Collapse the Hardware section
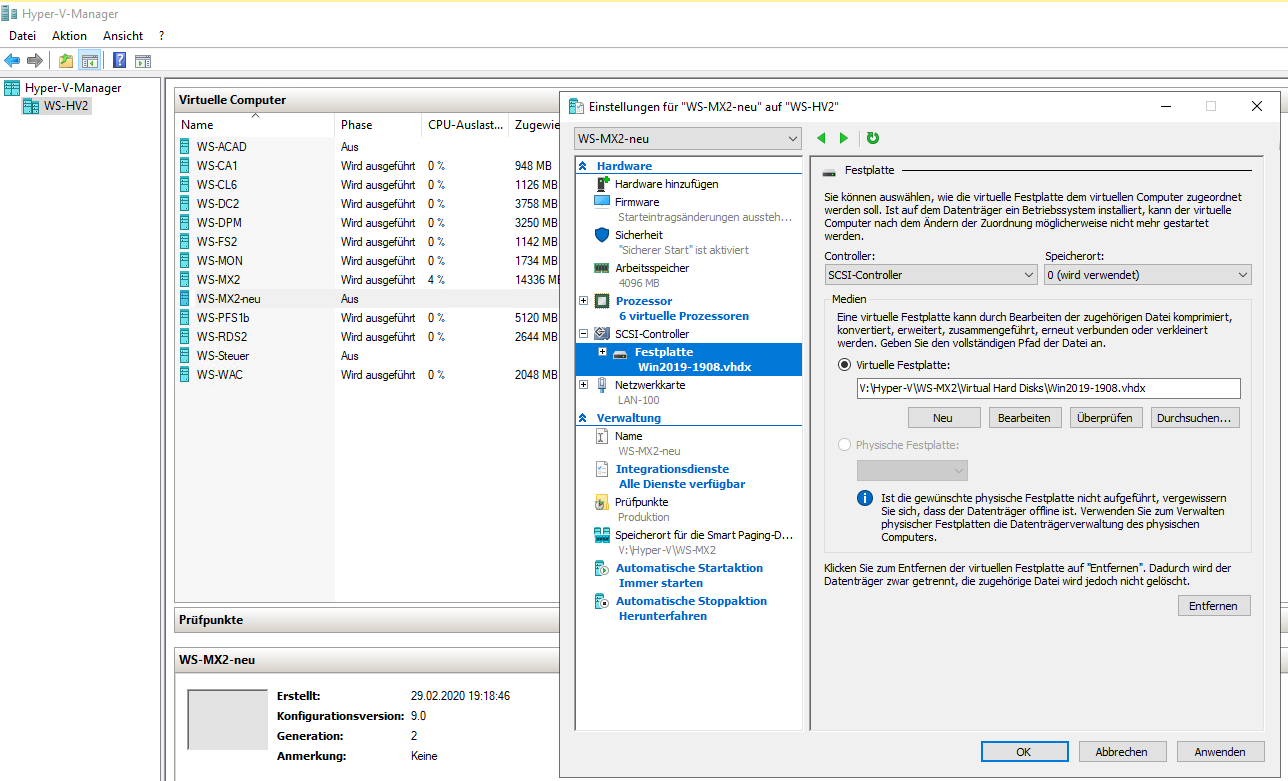The image size is (1288, 781). coord(583,166)
